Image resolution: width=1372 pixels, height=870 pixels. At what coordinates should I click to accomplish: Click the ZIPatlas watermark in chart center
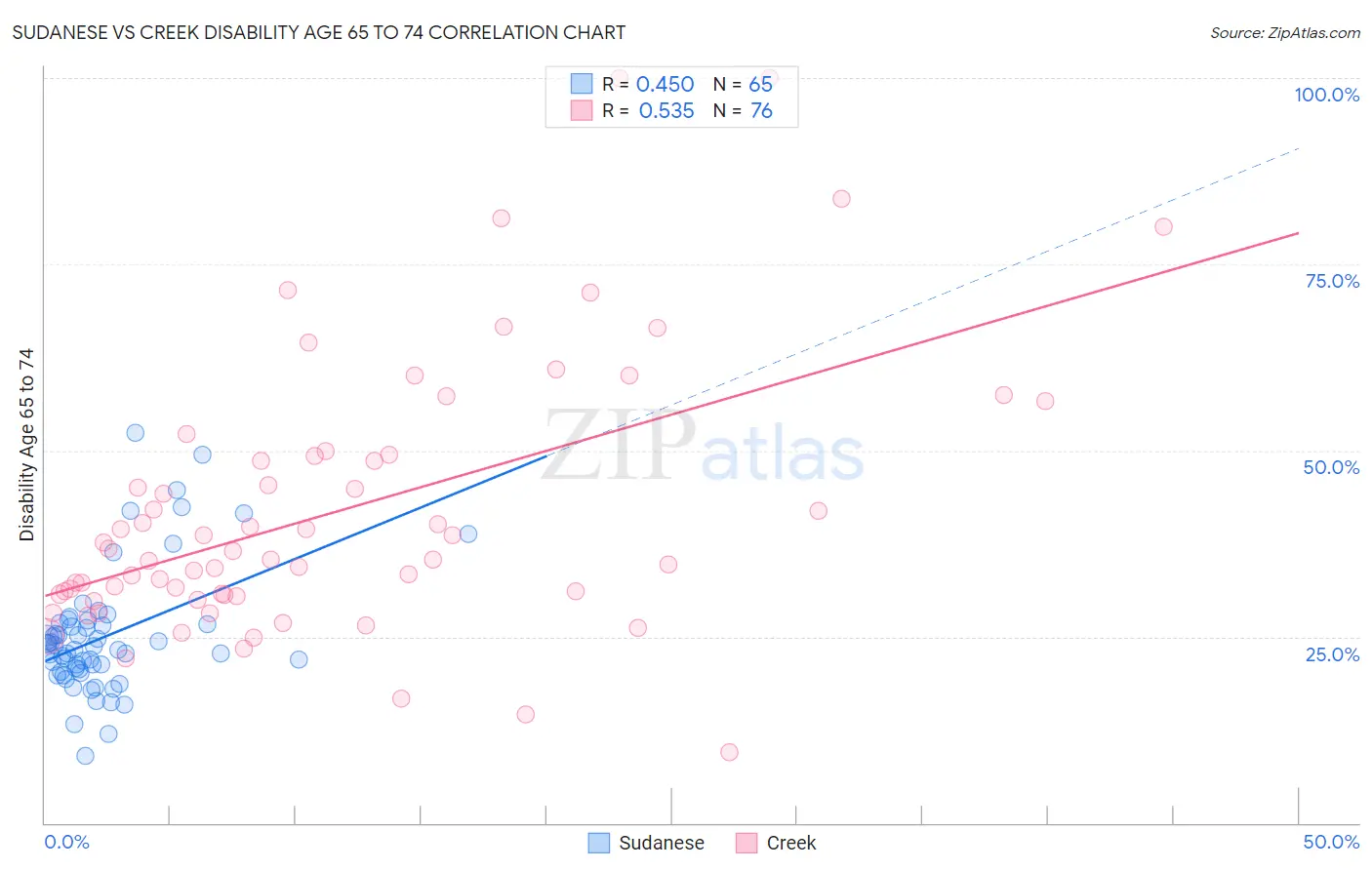703,448
